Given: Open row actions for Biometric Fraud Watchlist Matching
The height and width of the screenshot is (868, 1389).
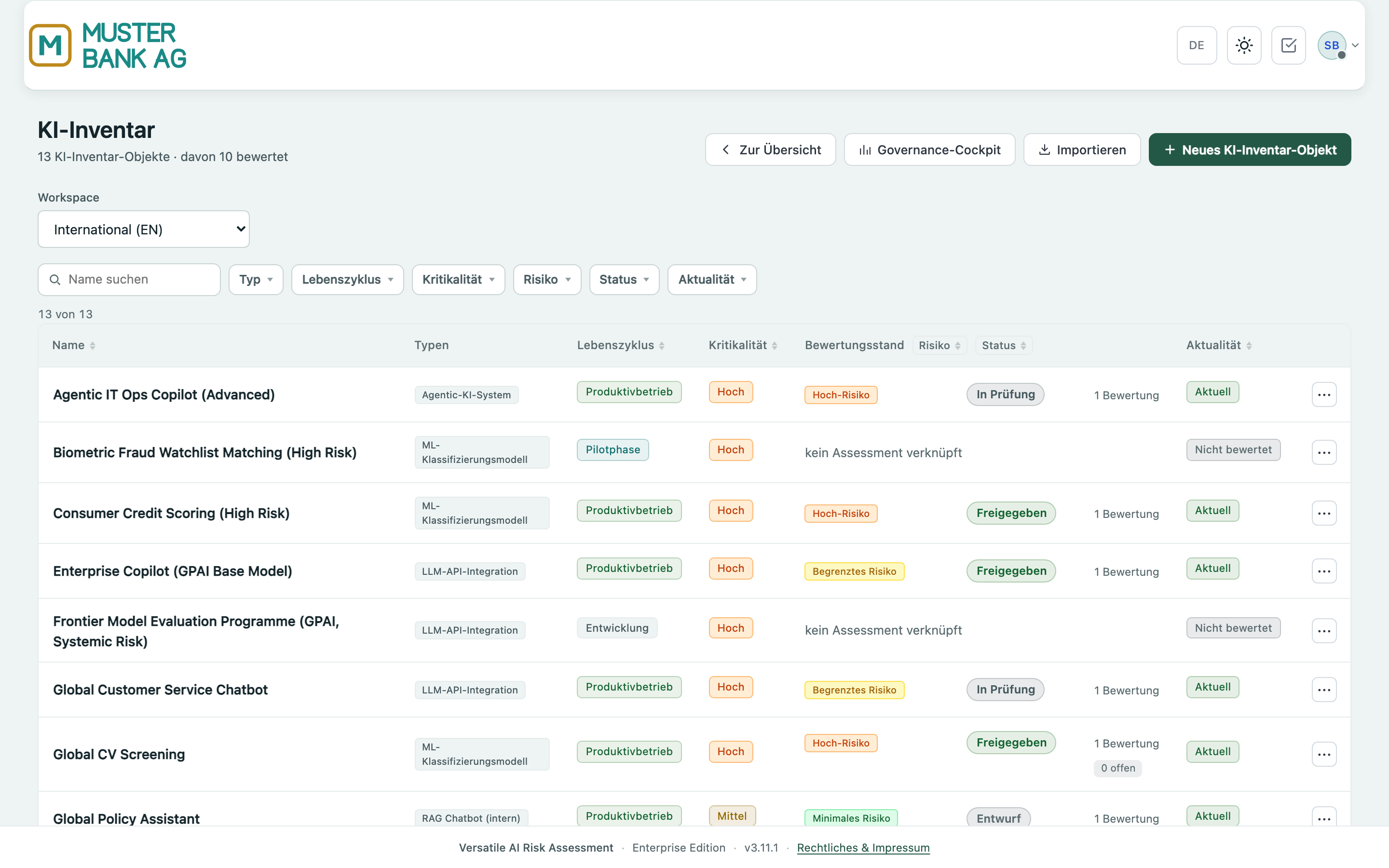Looking at the screenshot, I should 1323,452.
